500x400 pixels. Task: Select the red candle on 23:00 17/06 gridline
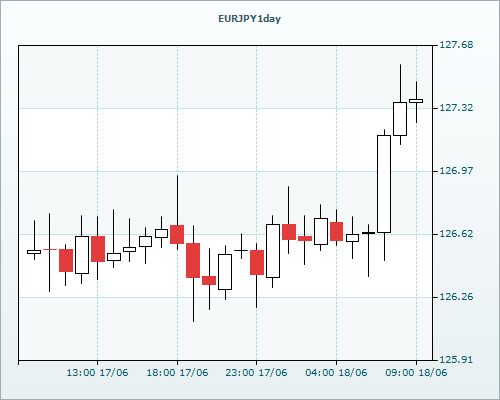tap(257, 262)
